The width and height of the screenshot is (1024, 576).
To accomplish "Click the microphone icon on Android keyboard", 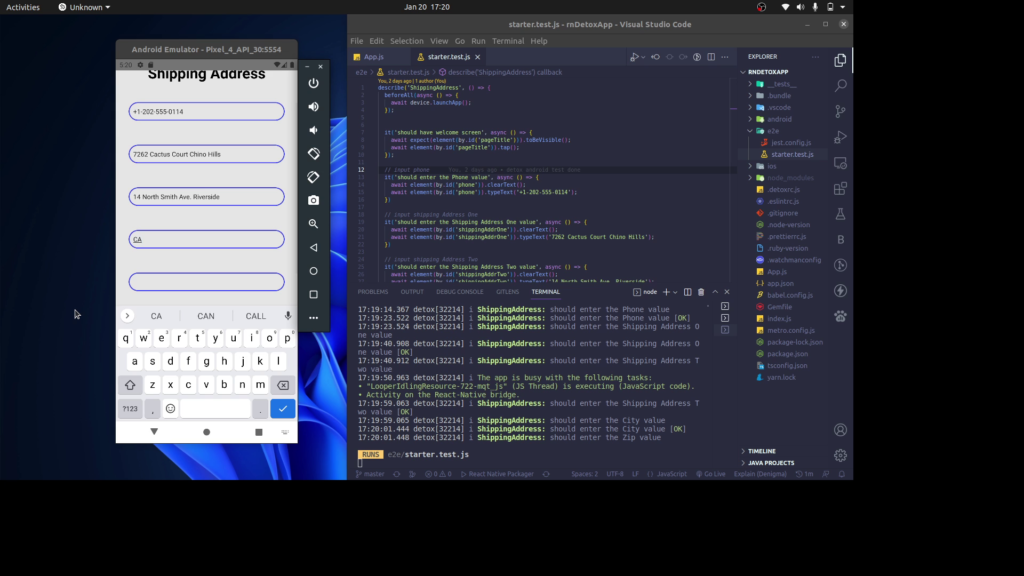I will 287,316.
